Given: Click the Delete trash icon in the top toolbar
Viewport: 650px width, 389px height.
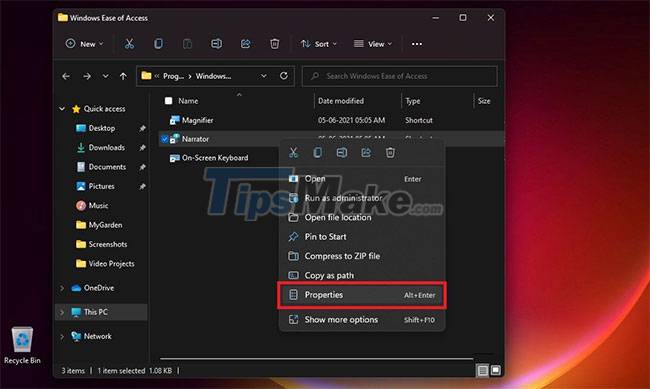Looking at the screenshot, I should 274,44.
